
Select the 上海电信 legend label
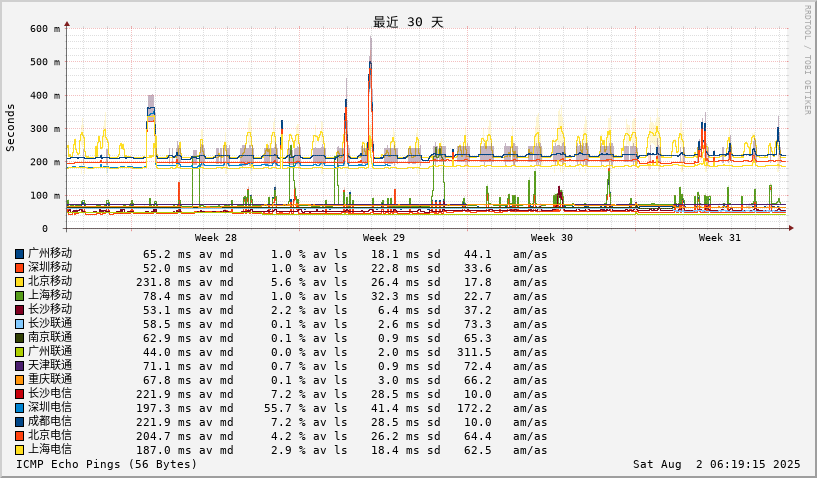pyautogui.click(x=50, y=450)
